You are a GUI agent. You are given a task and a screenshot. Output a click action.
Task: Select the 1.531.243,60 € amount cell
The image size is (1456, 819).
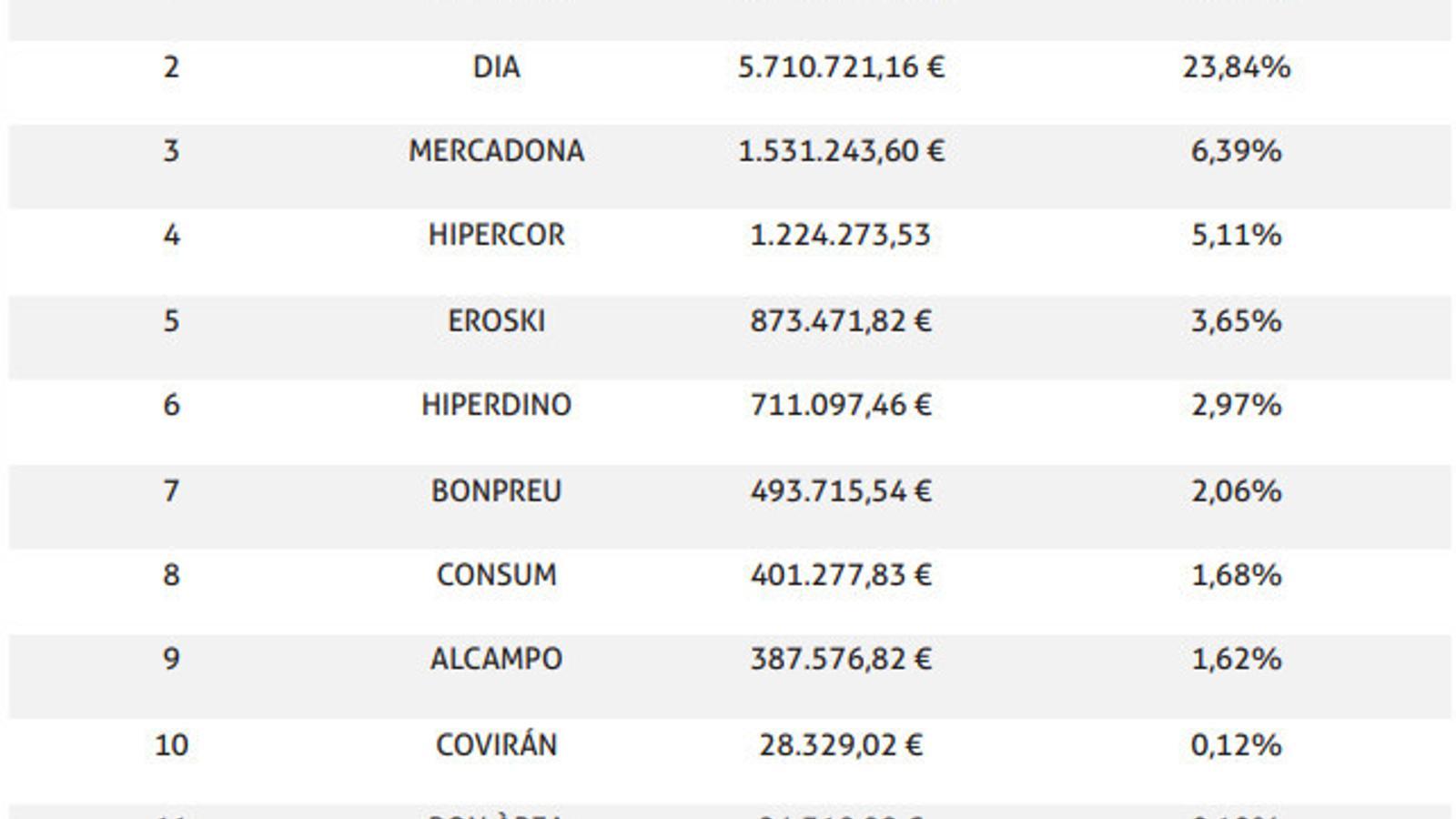[x=841, y=151]
